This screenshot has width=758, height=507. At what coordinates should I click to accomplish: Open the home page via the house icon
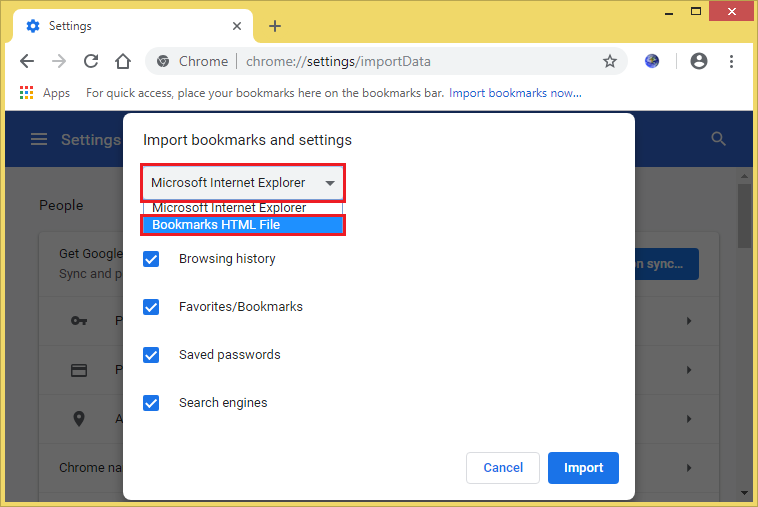point(123,61)
